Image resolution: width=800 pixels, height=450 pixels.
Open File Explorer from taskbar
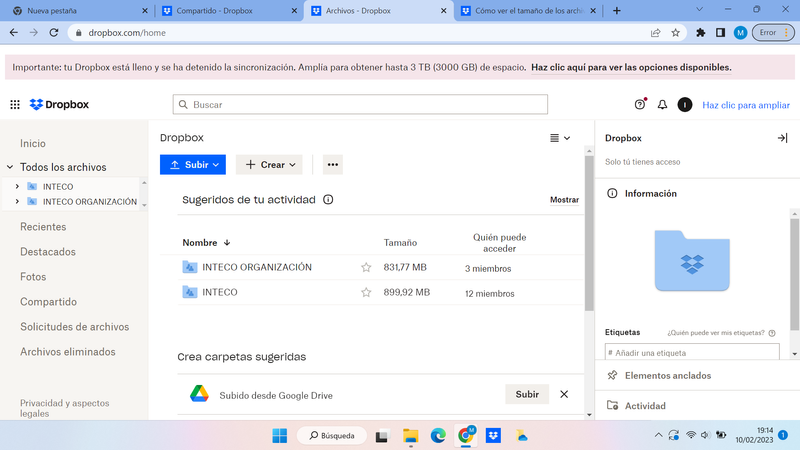point(411,436)
